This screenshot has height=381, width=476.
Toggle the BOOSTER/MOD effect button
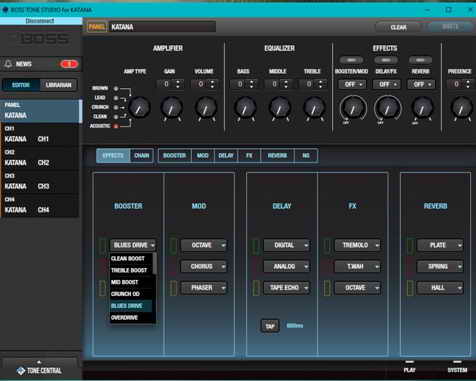tap(351, 60)
